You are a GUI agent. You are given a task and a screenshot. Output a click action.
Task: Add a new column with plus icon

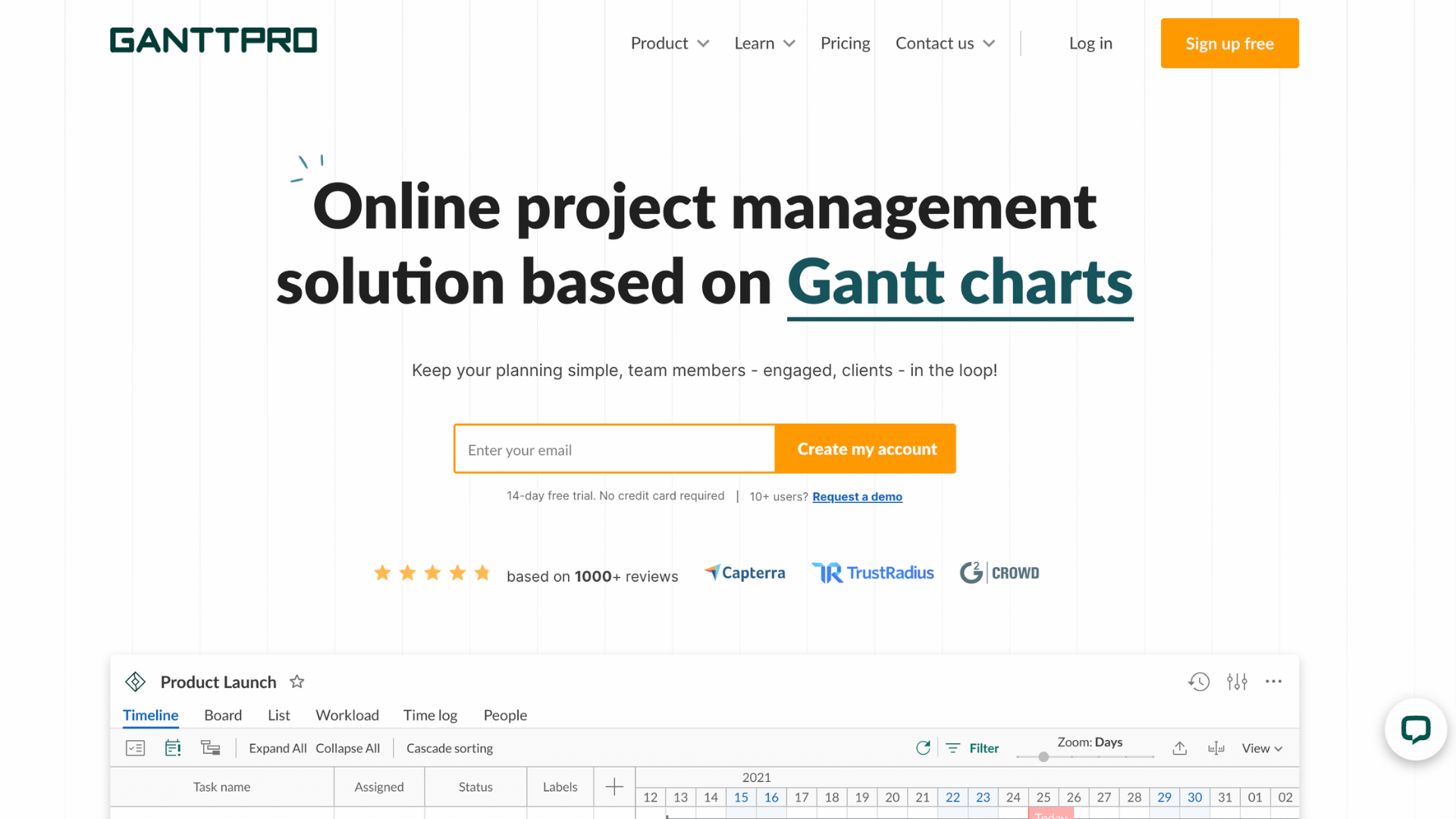coord(614,787)
